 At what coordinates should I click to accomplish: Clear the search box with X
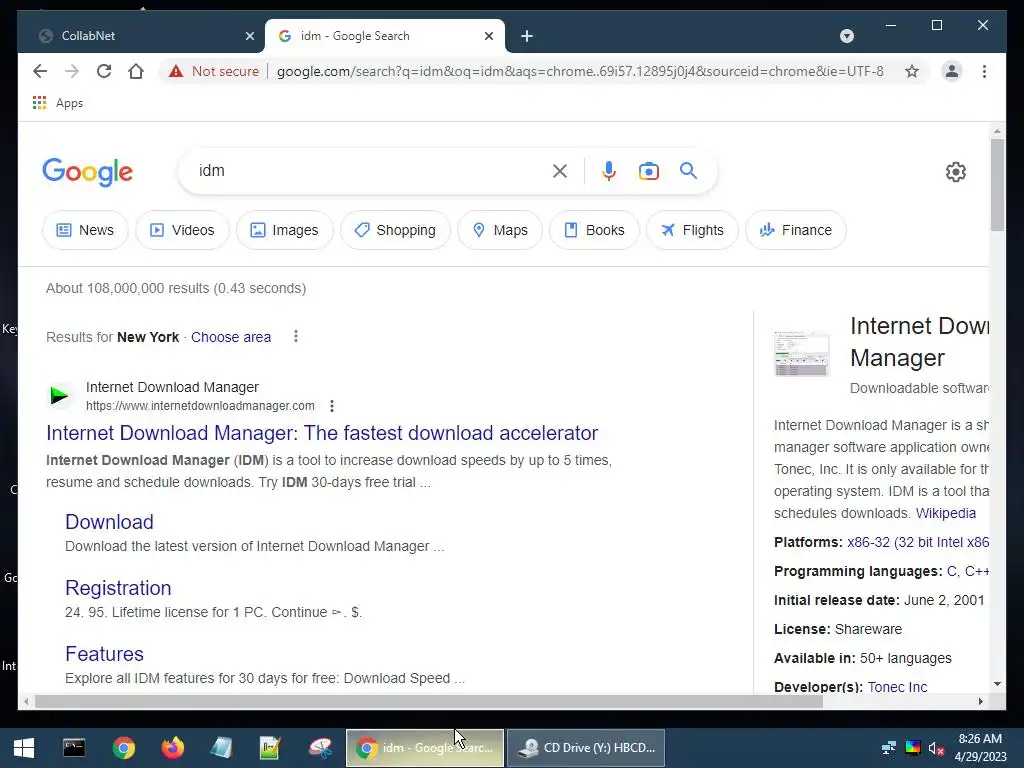pos(560,171)
